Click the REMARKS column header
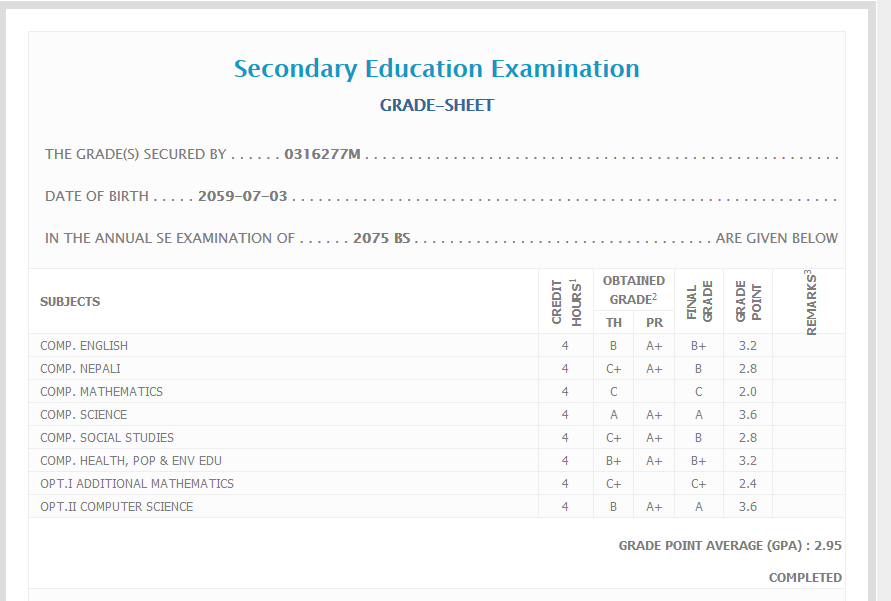891x601 pixels. (x=810, y=301)
